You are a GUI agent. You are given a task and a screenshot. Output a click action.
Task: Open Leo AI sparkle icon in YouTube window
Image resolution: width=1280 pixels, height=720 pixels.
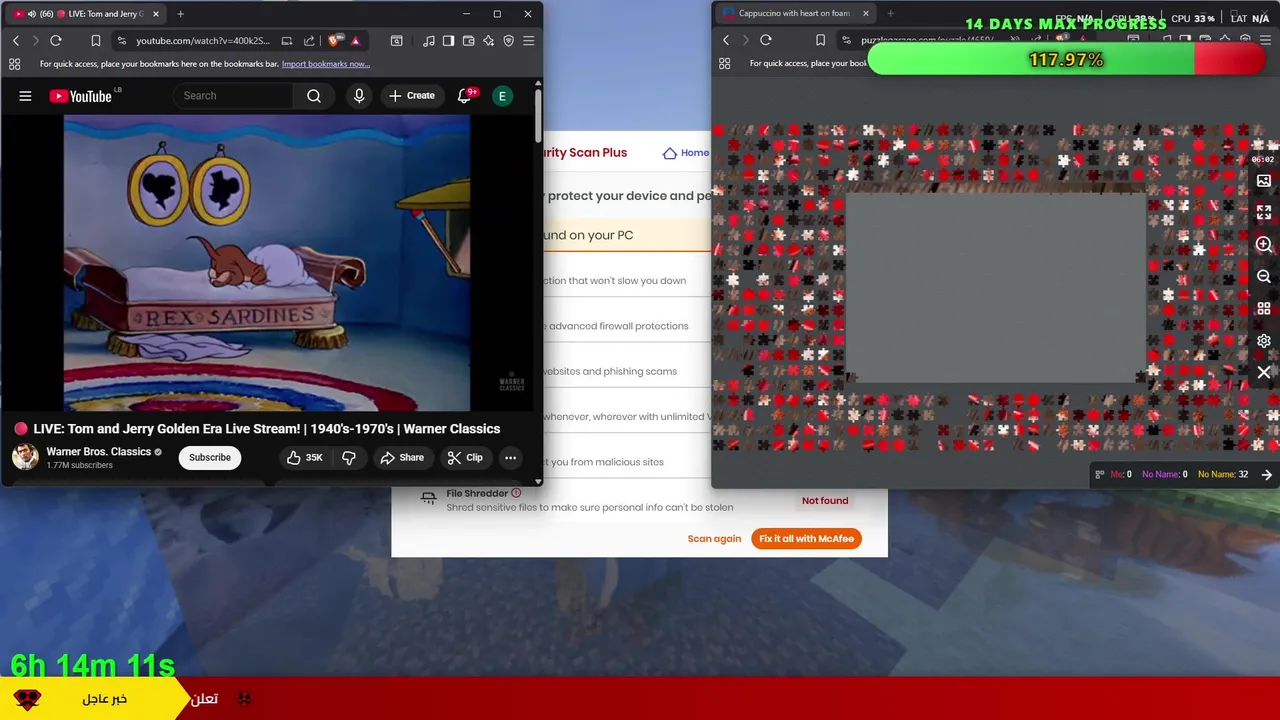[489, 41]
